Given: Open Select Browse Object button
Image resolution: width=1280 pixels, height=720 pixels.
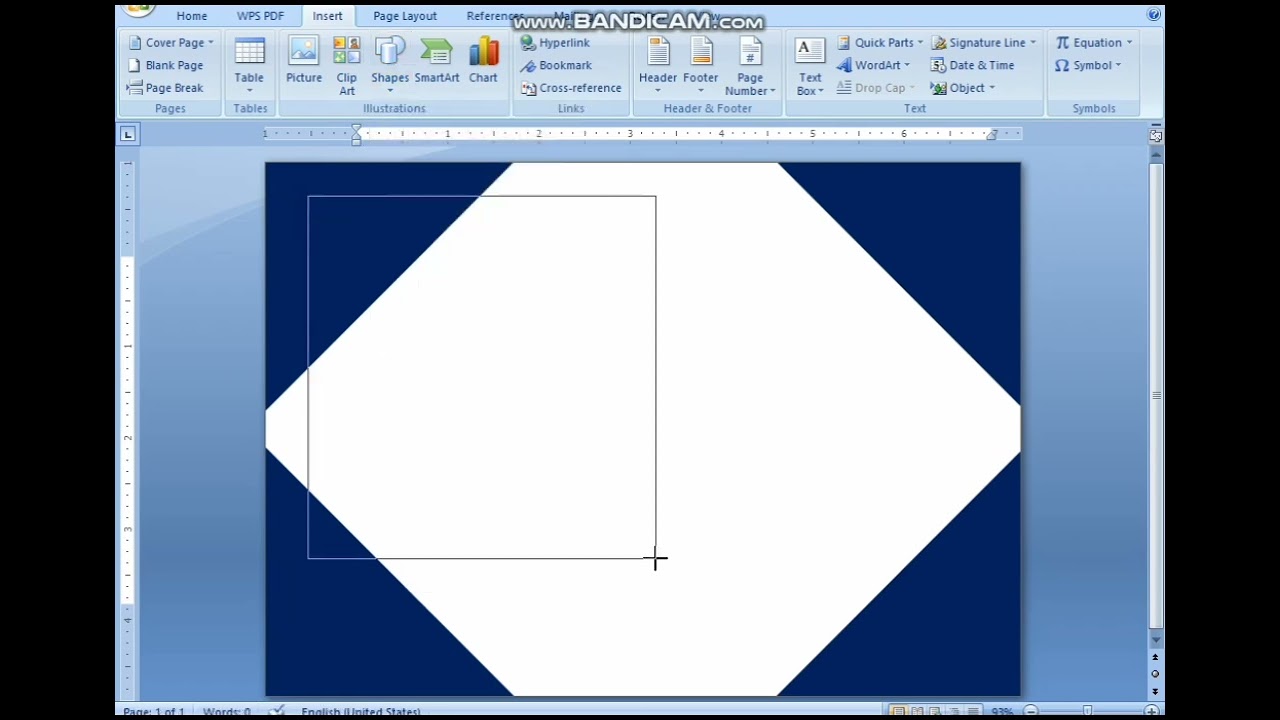Looking at the screenshot, I should click(x=1155, y=674).
